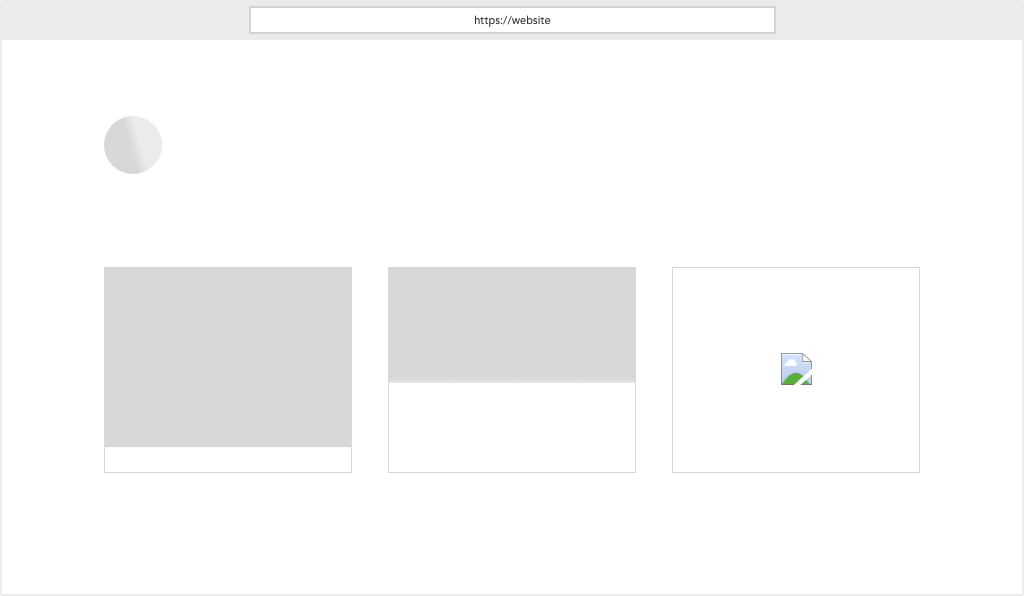Click the center of the broken image placeholder
Image resolution: width=1024 pixels, height=596 pixels.
[x=796, y=369]
